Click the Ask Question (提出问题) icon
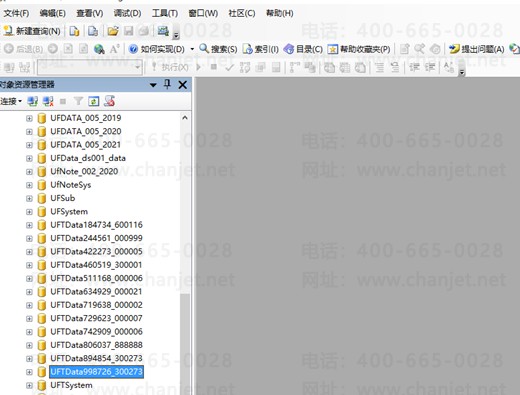The image size is (520, 395). [x=454, y=49]
